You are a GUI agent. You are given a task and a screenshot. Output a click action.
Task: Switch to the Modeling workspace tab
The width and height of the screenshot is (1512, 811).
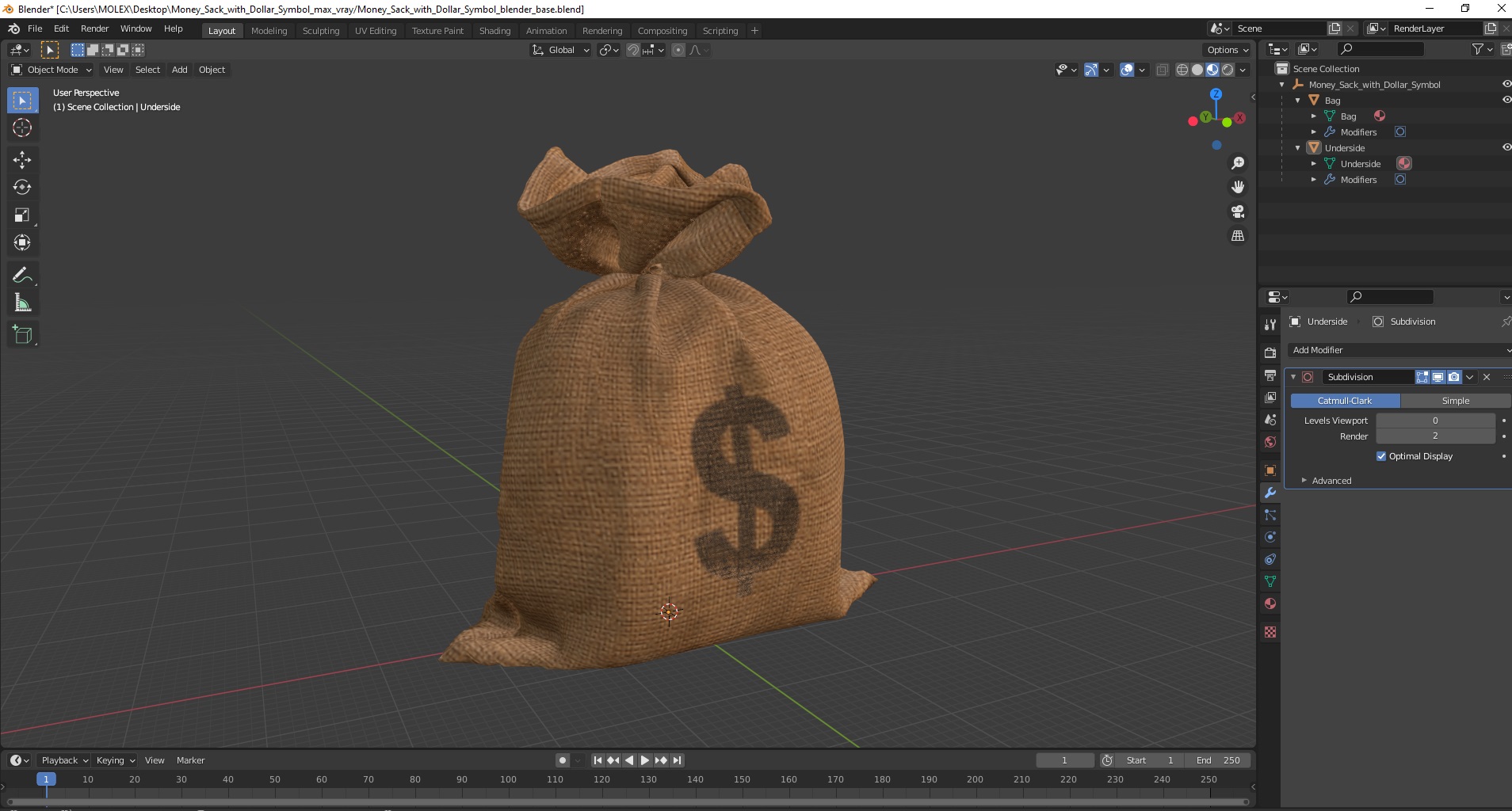pyautogui.click(x=269, y=31)
